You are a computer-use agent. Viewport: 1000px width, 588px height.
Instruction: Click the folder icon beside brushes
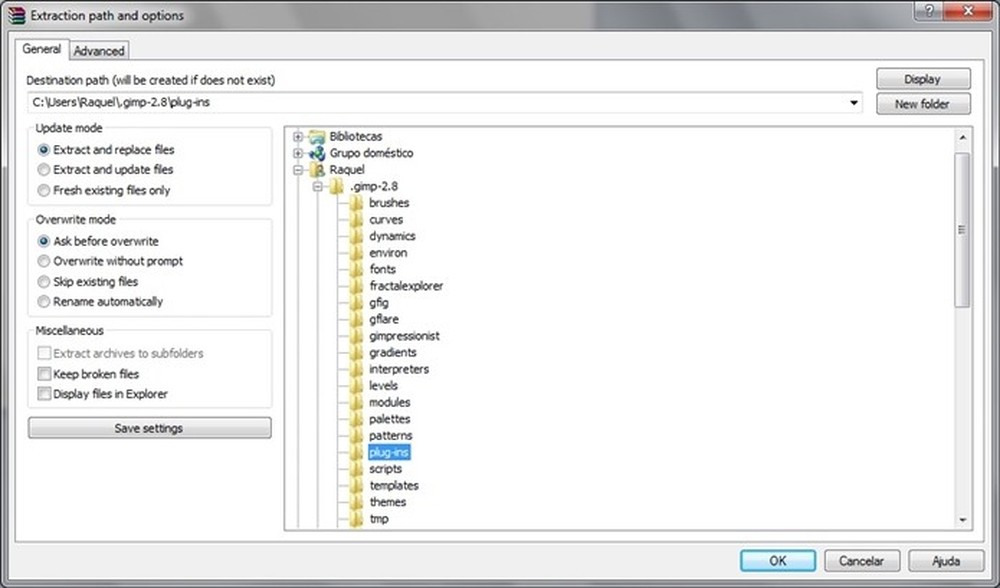[x=354, y=202]
